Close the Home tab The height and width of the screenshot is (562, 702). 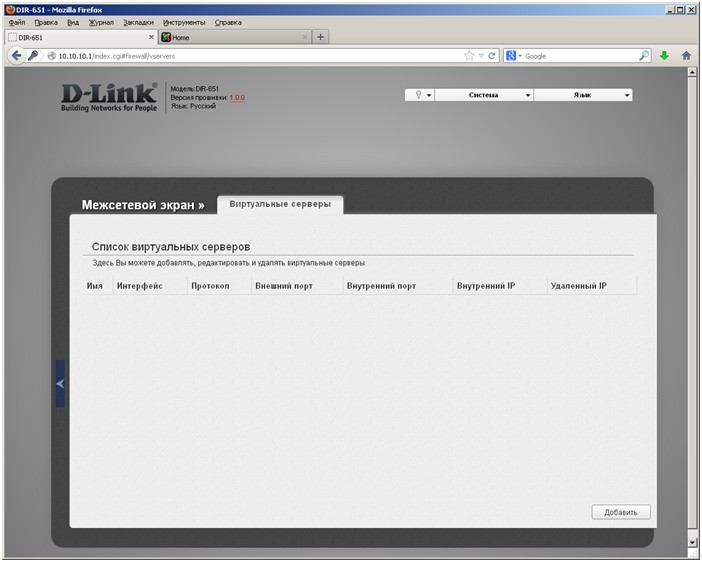[x=305, y=37]
